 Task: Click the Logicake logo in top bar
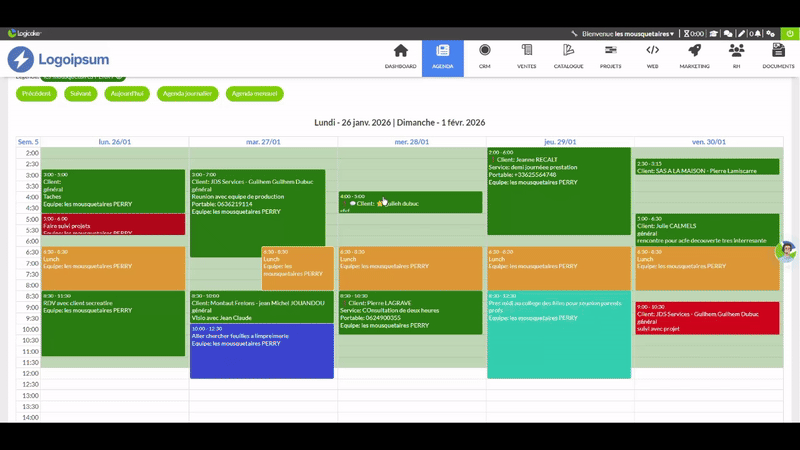click(24, 33)
